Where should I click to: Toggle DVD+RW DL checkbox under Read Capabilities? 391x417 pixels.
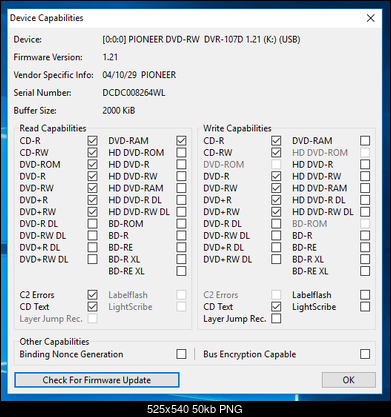pos(92,259)
